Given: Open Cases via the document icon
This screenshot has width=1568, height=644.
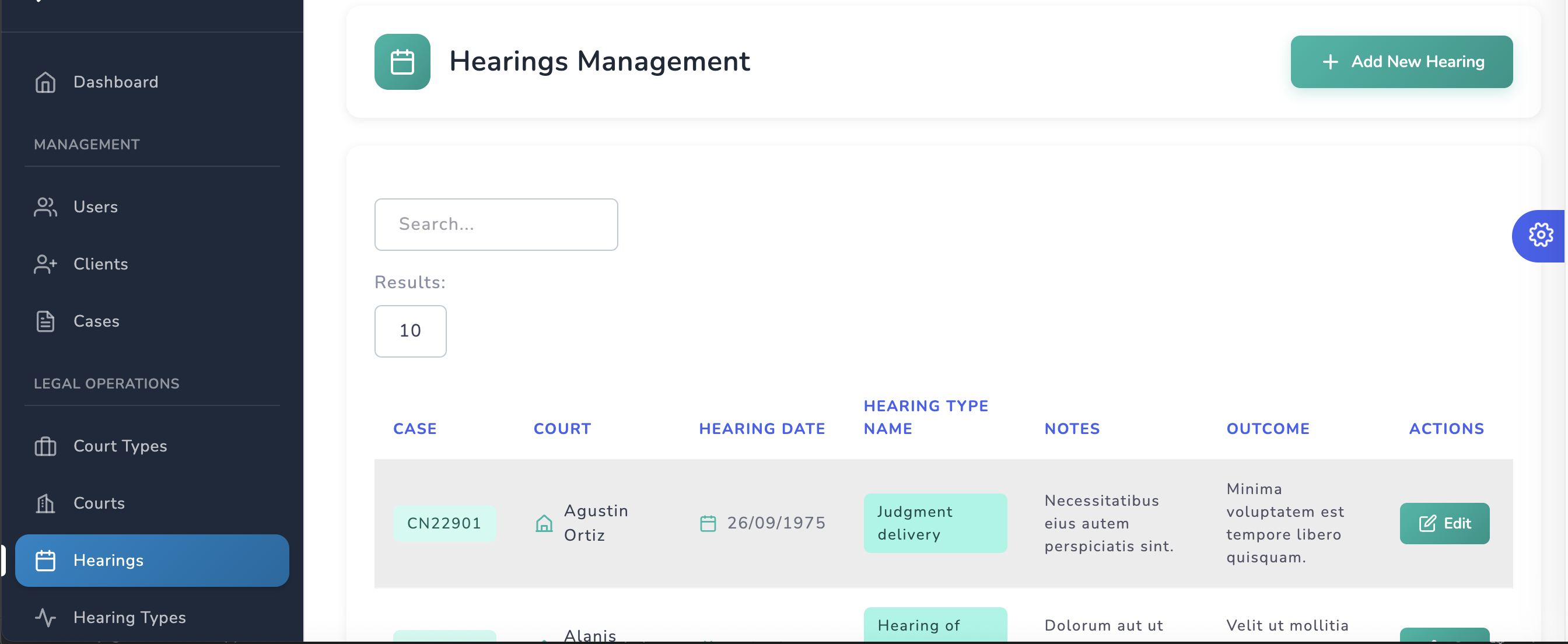Looking at the screenshot, I should [45, 321].
